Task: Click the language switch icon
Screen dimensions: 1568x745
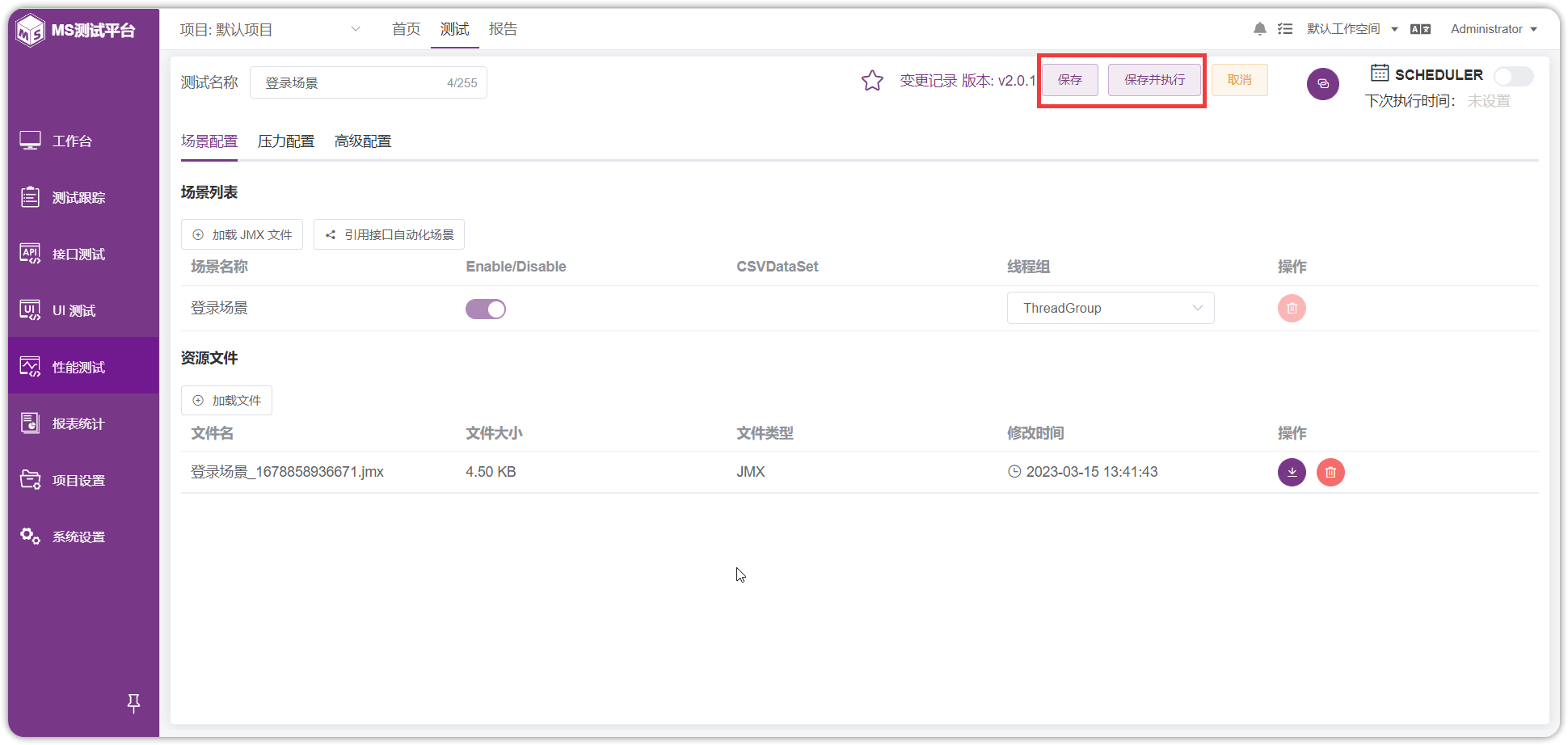Action: tap(1420, 29)
